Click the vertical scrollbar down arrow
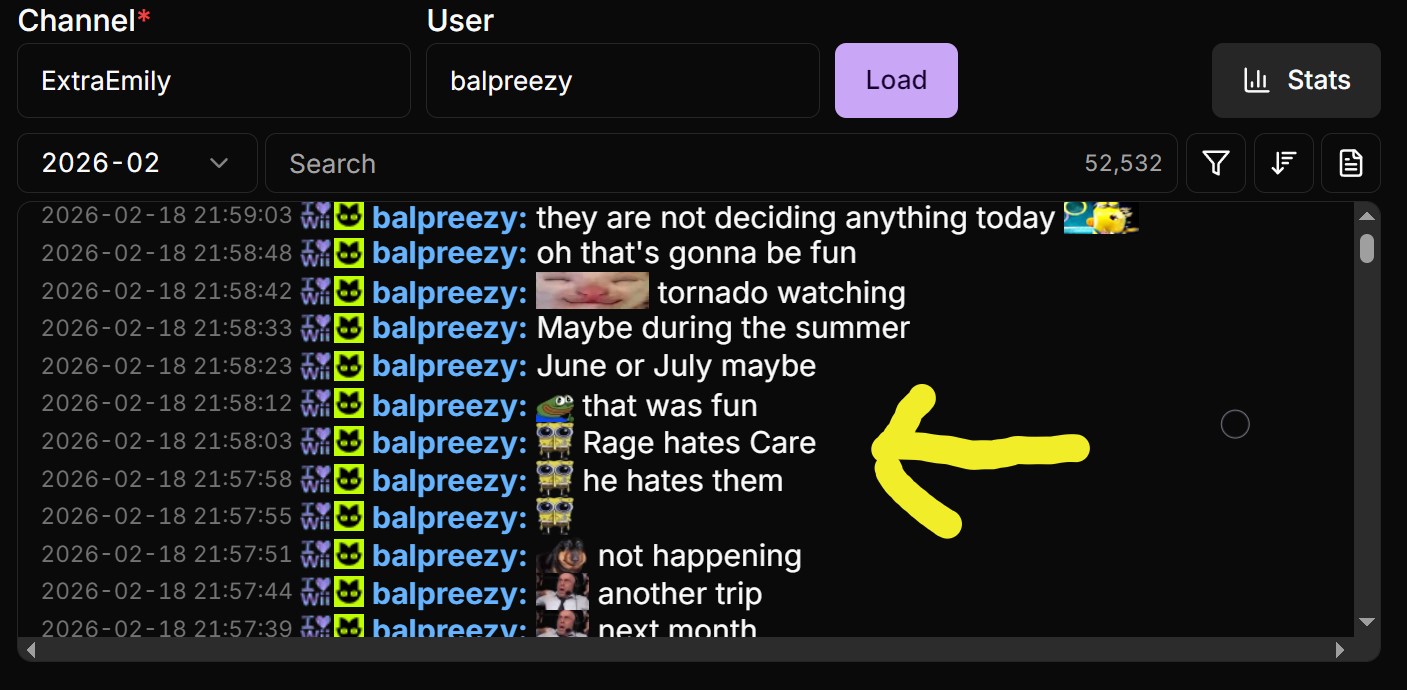The image size is (1407, 690). pyautogui.click(x=1367, y=622)
